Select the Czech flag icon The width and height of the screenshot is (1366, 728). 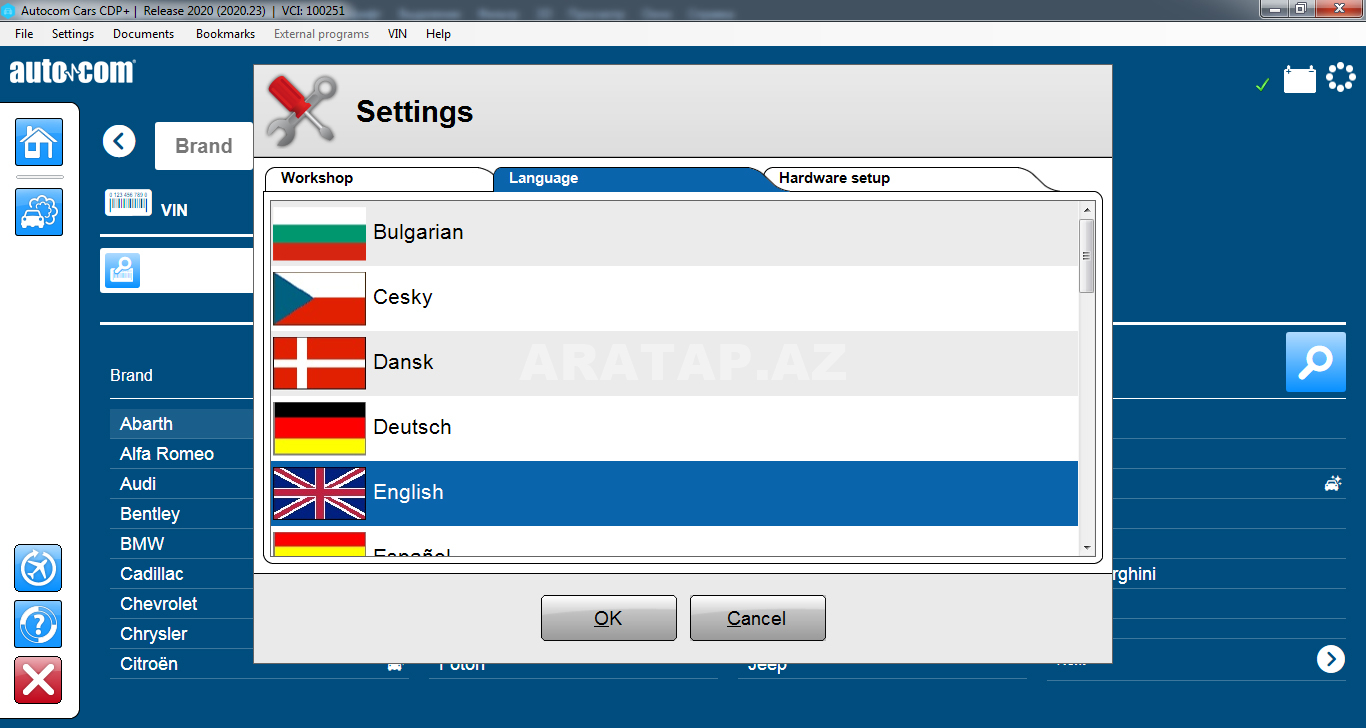(x=319, y=298)
